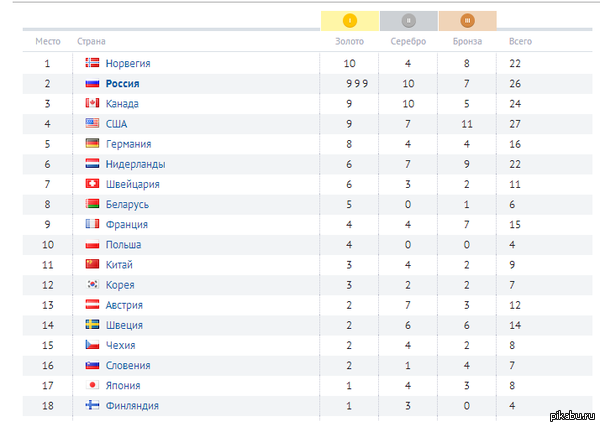The width and height of the screenshot is (600, 427).
Task: Click the Japan flag icon
Action: pyautogui.click(x=92, y=385)
